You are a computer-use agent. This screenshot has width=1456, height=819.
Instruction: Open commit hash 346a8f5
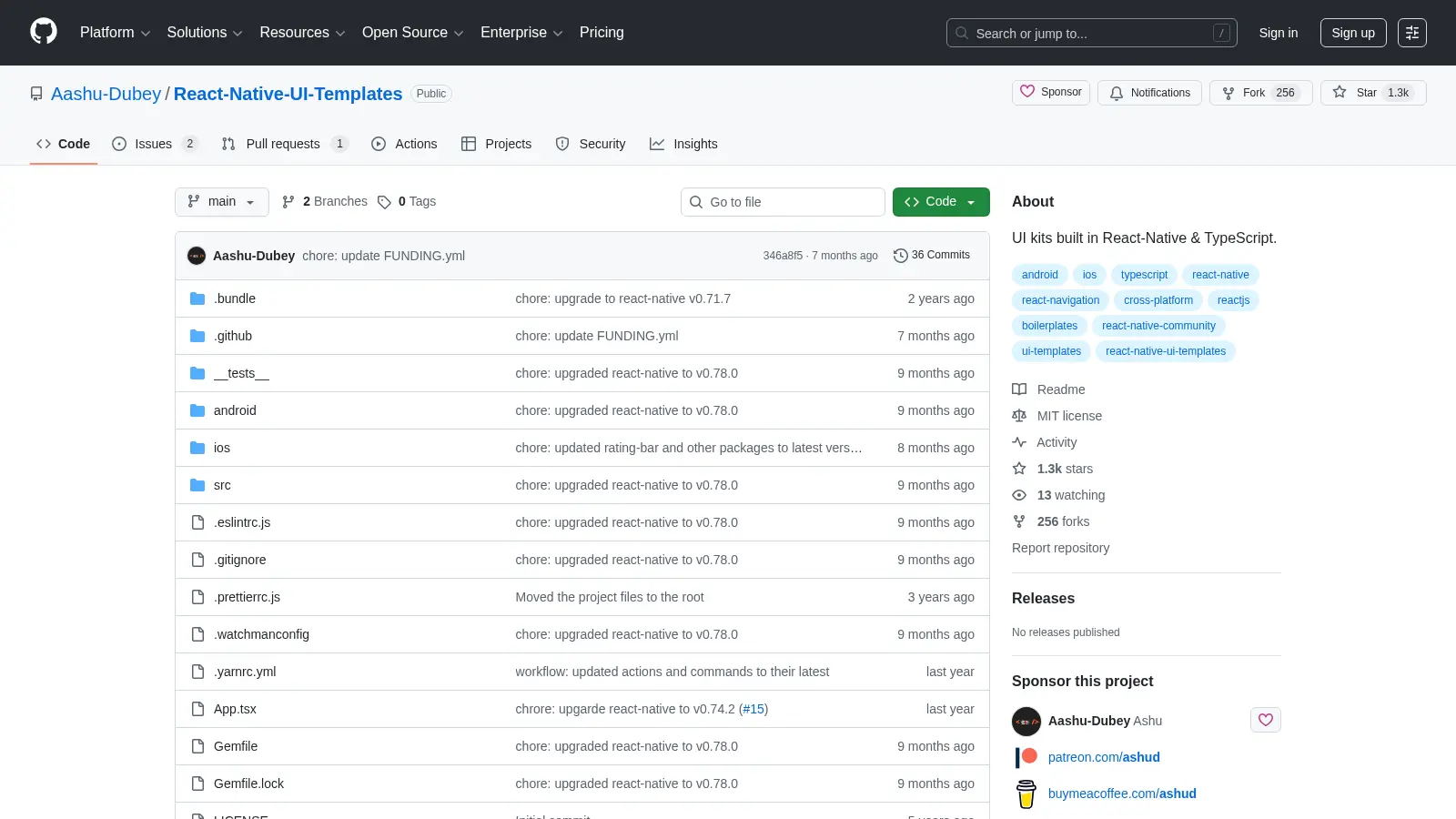[x=783, y=256]
